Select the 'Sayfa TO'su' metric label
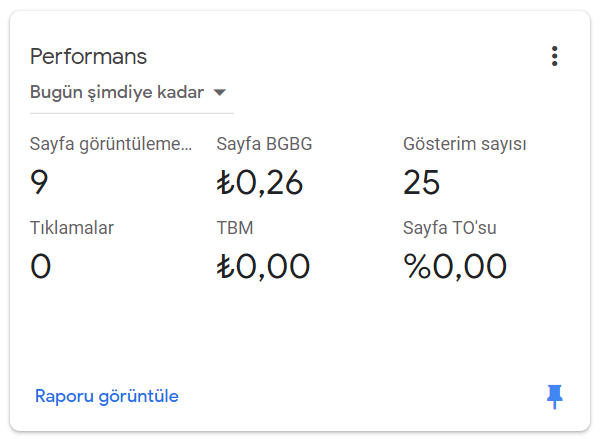The width and height of the screenshot is (602, 439). click(450, 228)
